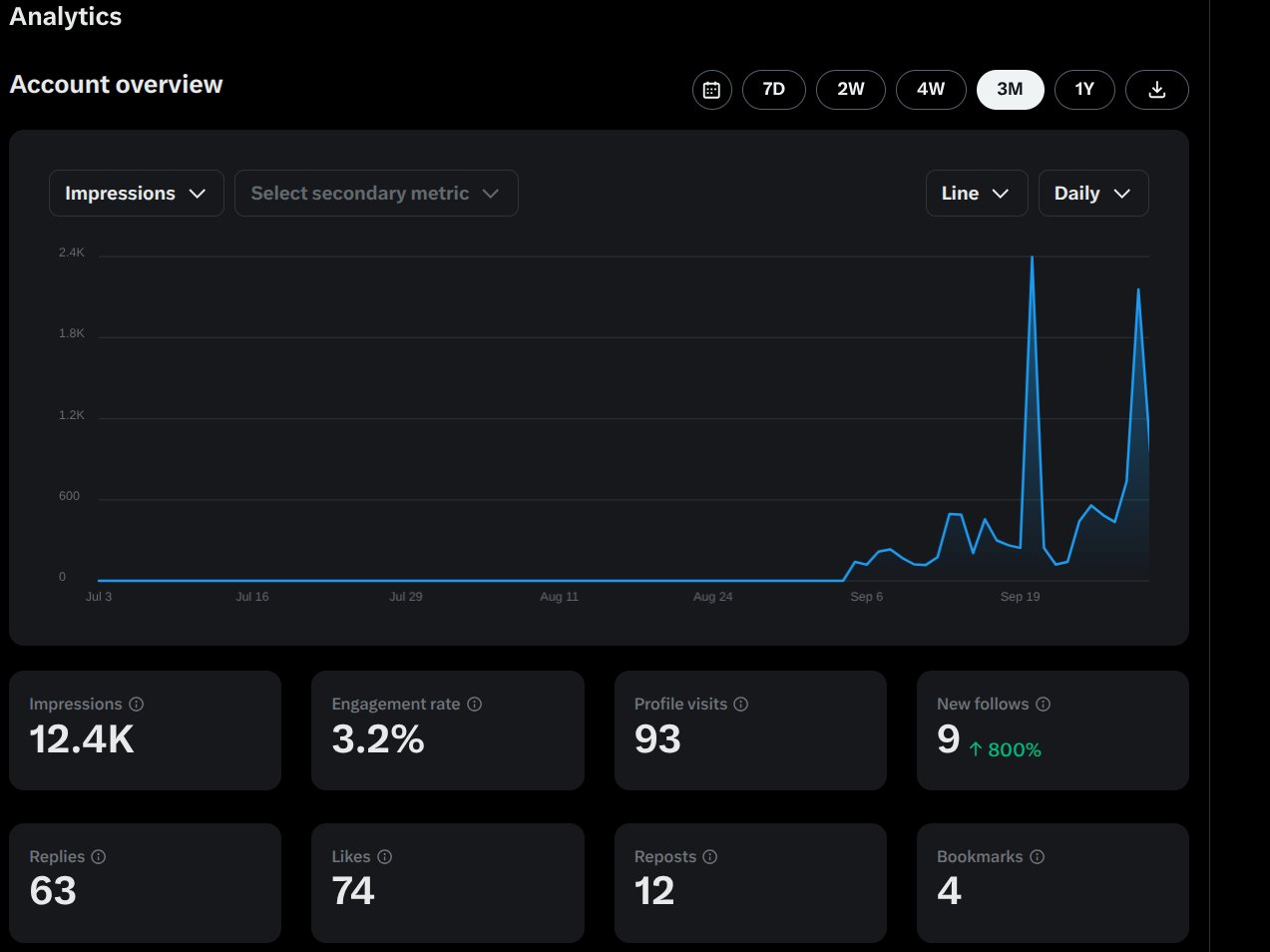Viewport: 1270px width, 952px height.
Task: Click the 74 likes value
Action: tap(353, 891)
